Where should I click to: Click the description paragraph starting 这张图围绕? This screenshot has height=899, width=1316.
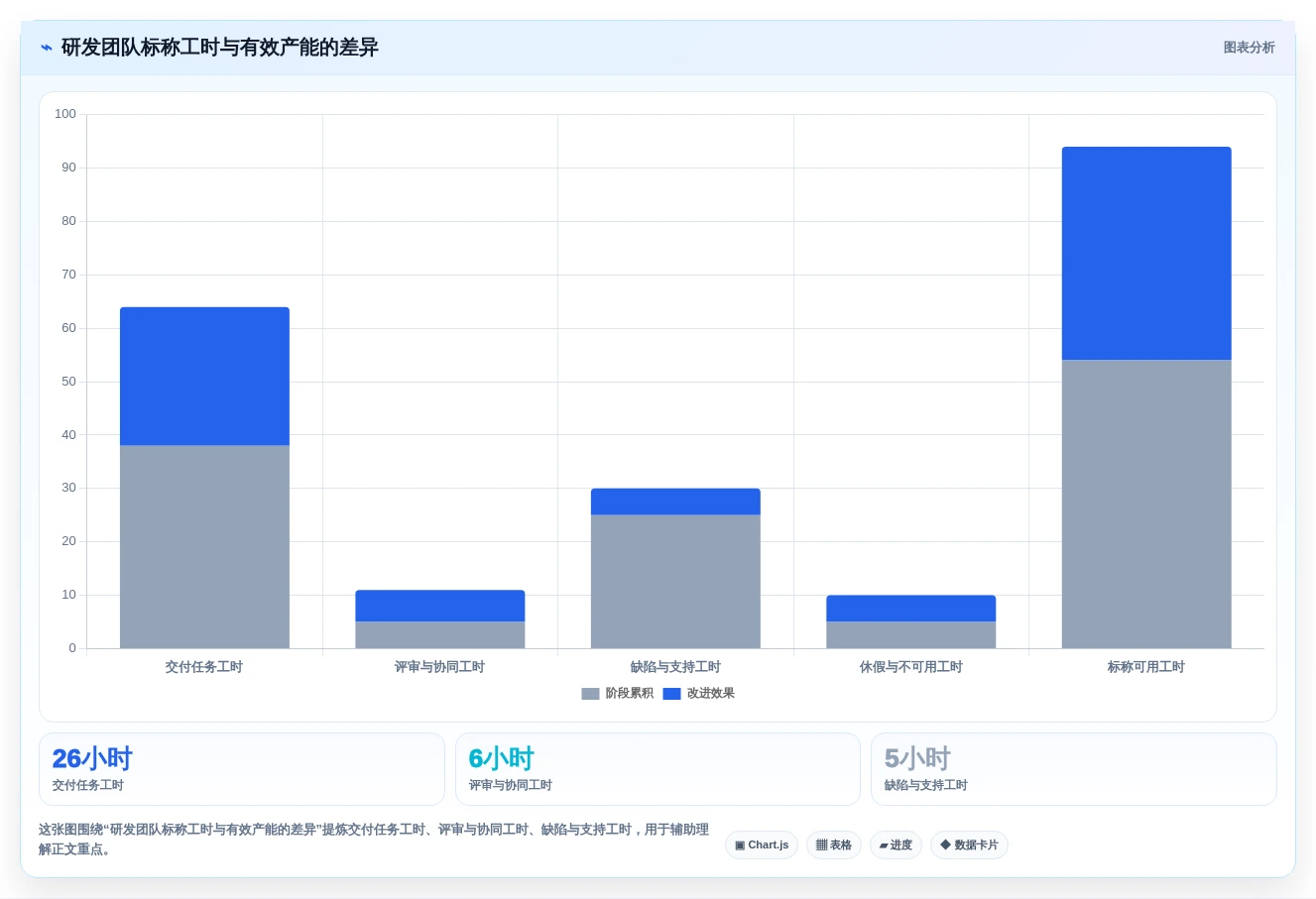[x=374, y=840]
